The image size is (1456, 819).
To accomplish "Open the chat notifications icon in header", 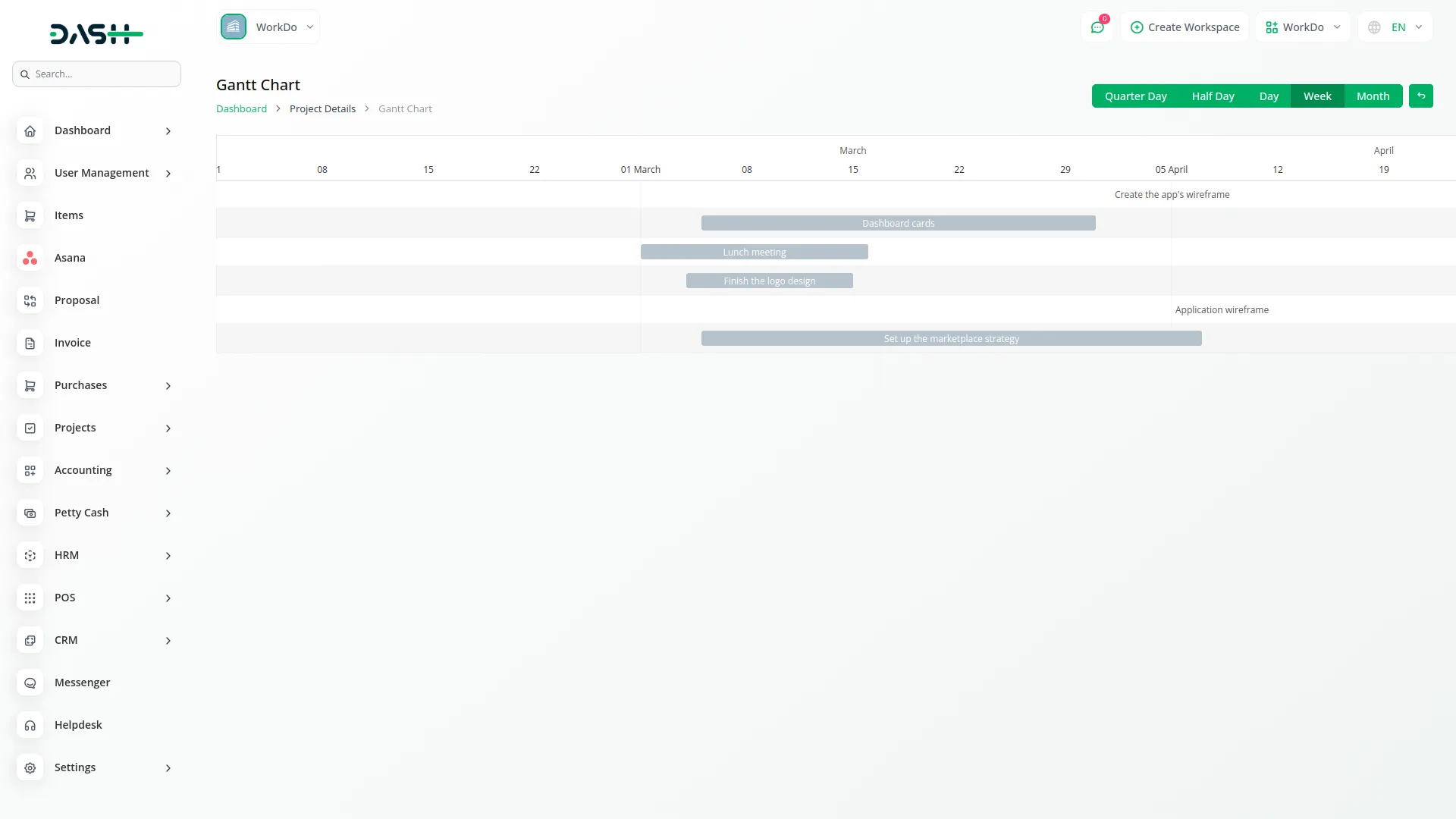I will pyautogui.click(x=1097, y=27).
